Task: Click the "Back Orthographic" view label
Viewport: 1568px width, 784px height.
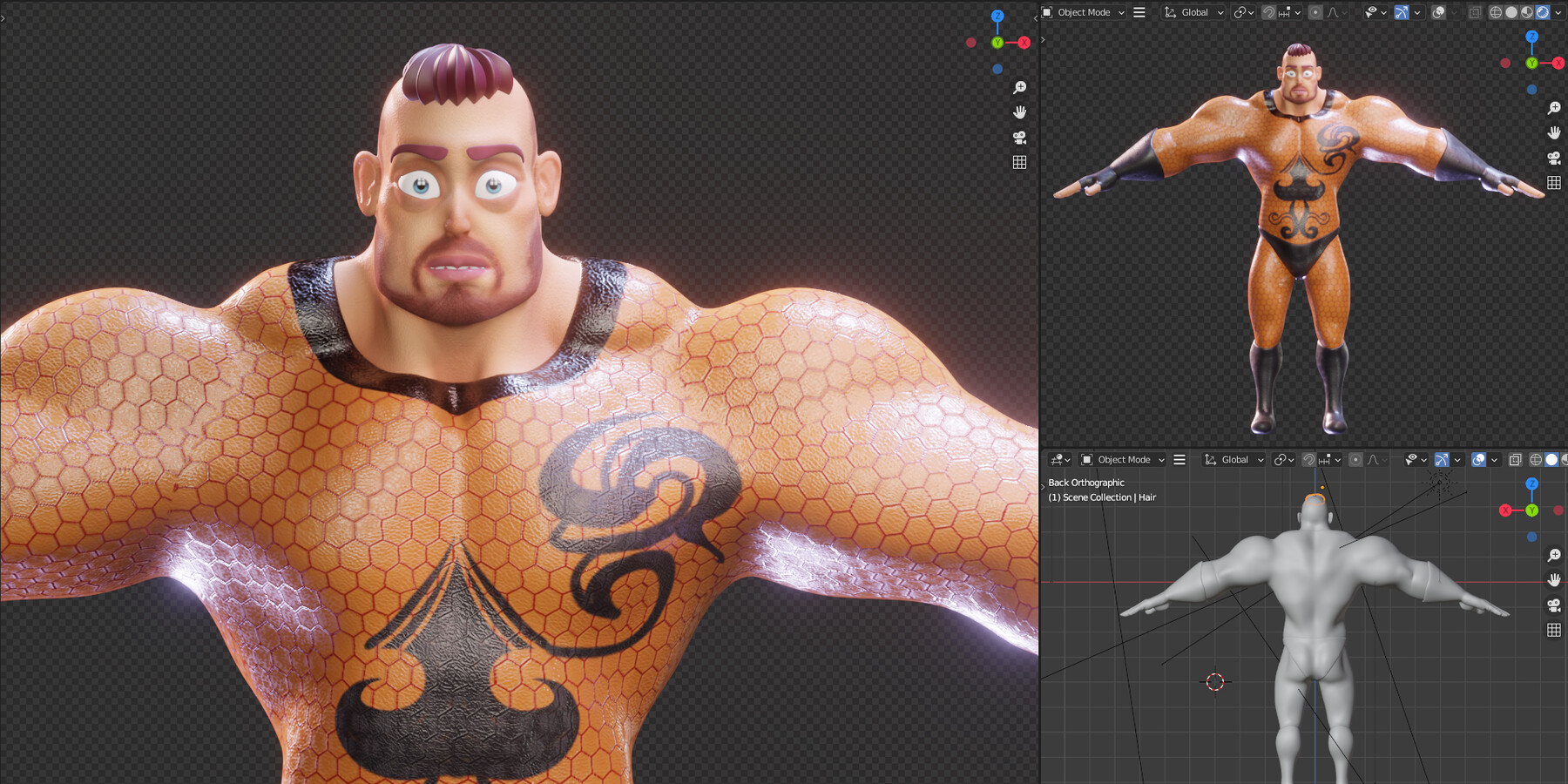Action: point(1086,483)
